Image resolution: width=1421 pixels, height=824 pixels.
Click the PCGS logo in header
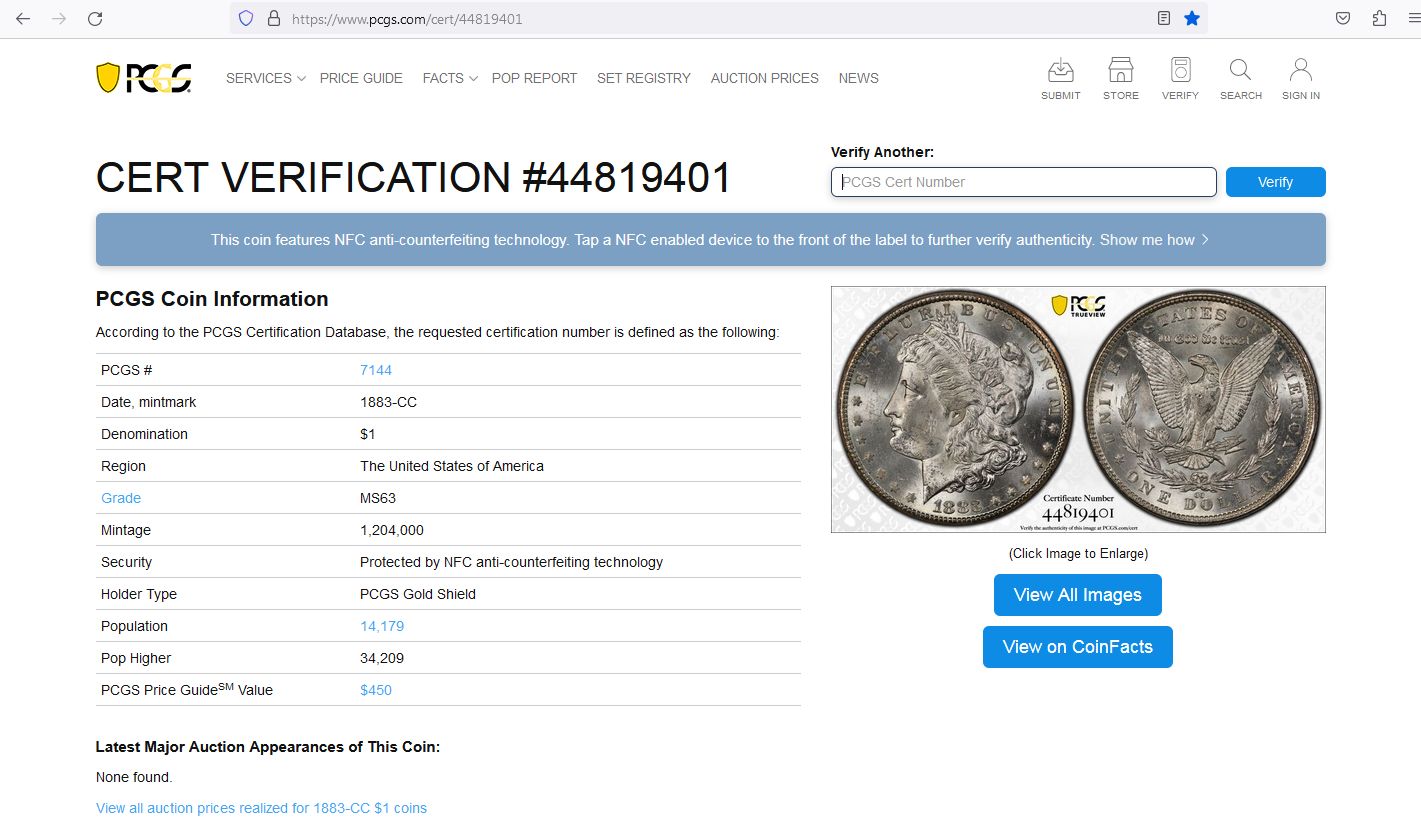(x=144, y=78)
